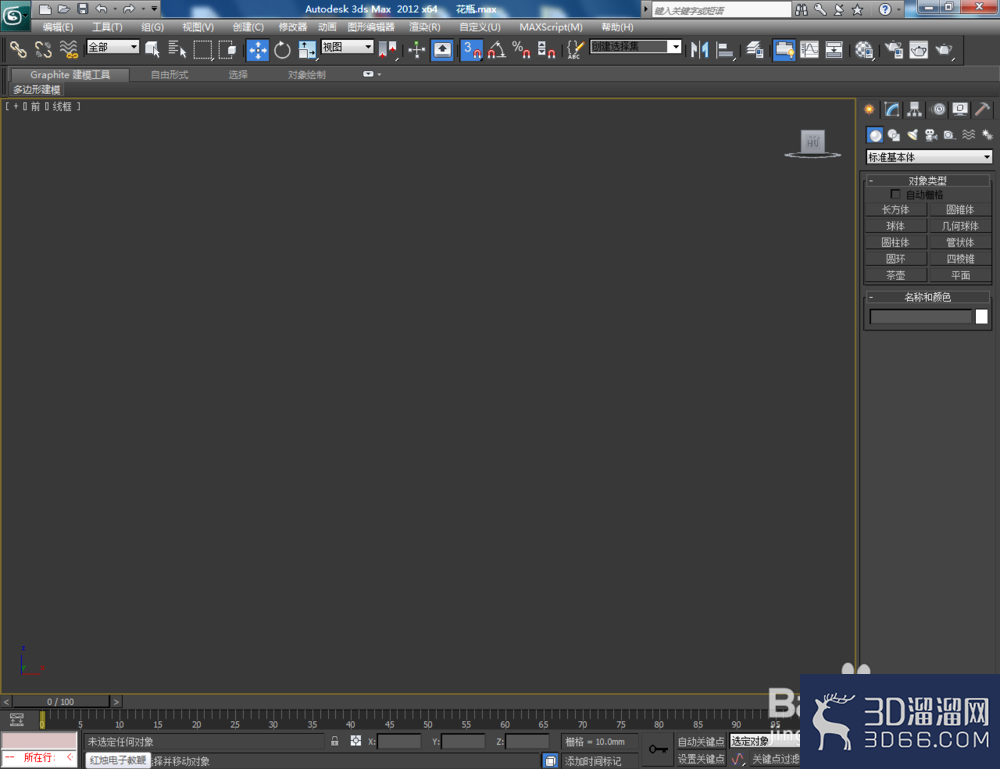Switch to the Modify panel tab icon
Viewport: 1000px width, 769px height.
892,110
